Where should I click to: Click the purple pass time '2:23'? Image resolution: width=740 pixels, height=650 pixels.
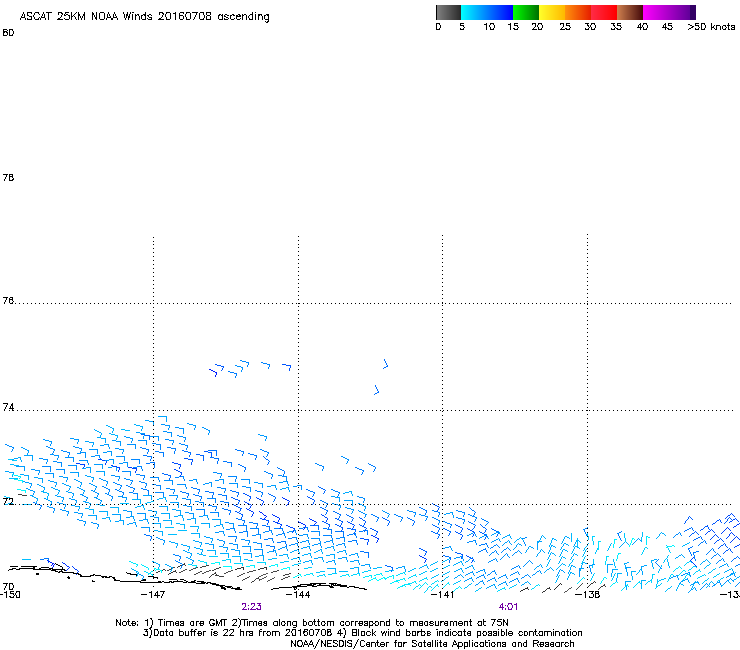tap(252, 607)
